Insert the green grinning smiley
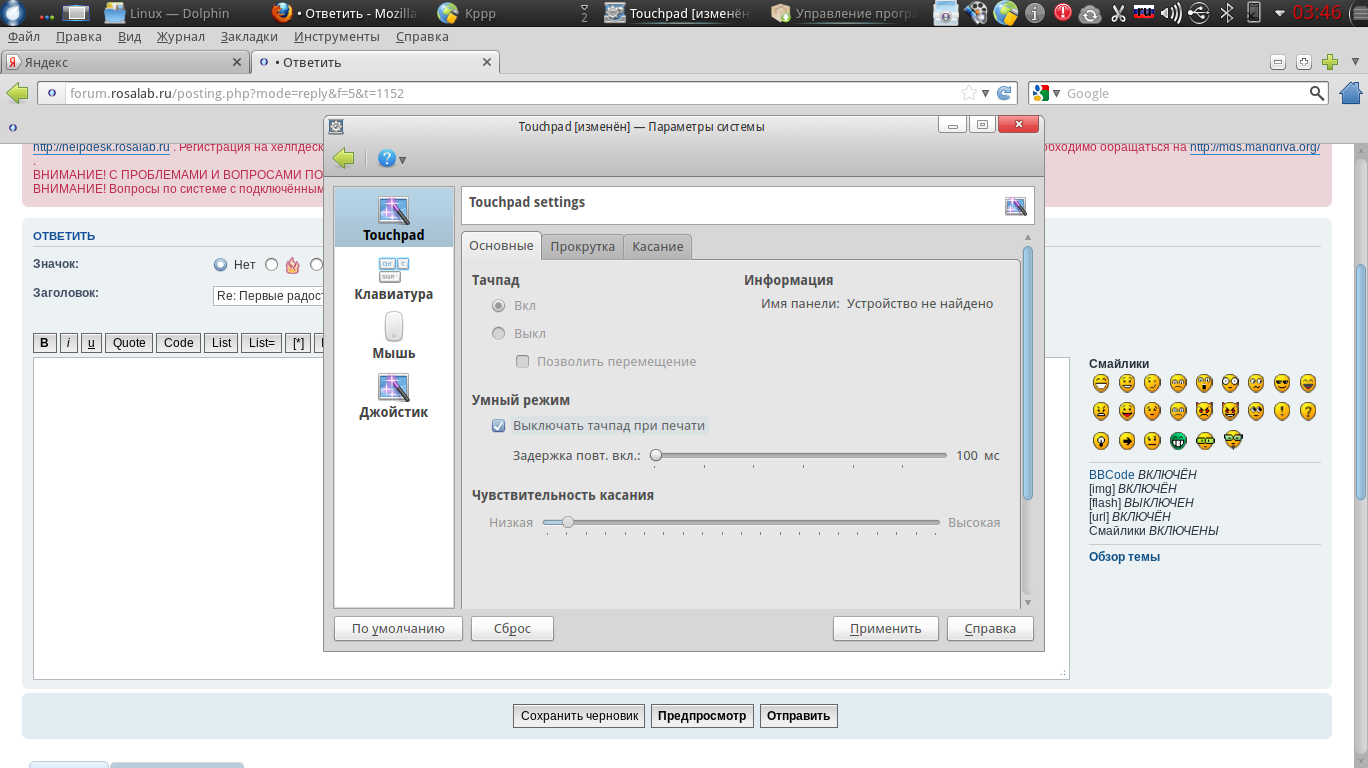The width and height of the screenshot is (1368, 768). pos(1178,440)
